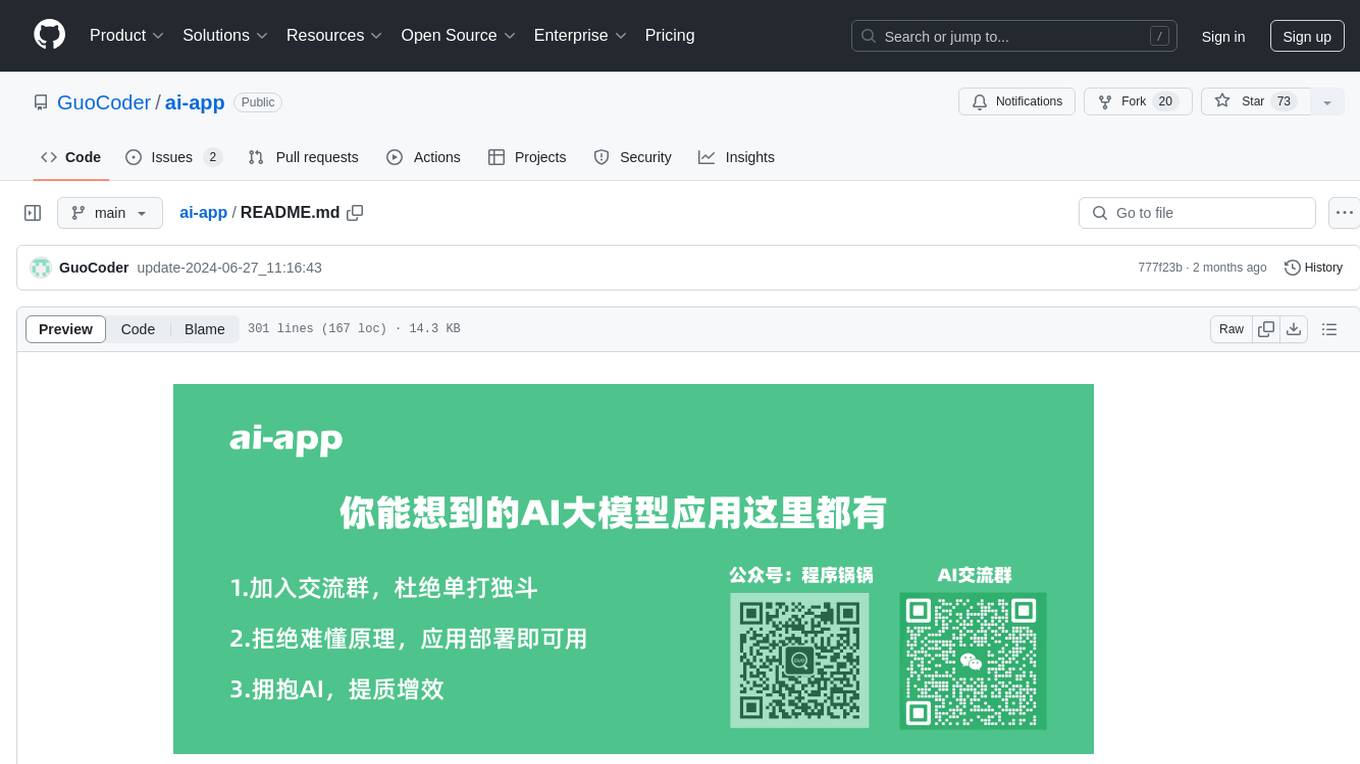Open commit message update-2024-06-27_11:16:43
This screenshot has height=764, width=1360.
click(229, 268)
